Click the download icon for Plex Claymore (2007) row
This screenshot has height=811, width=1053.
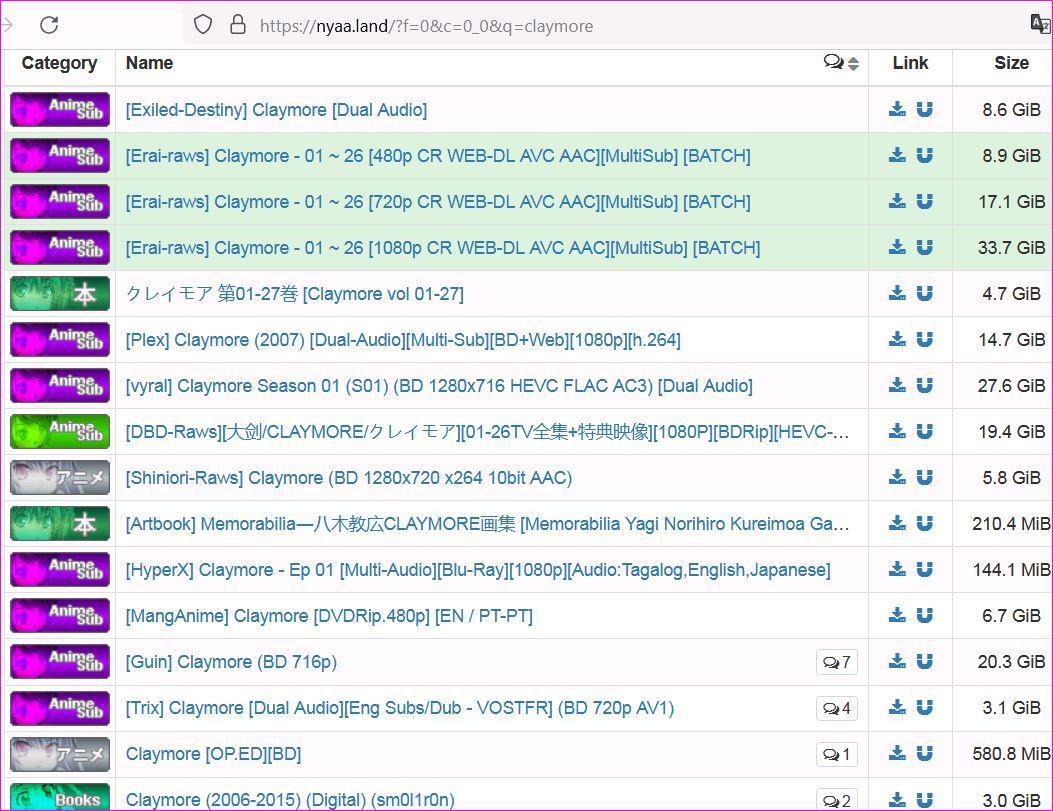click(x=897, y=339)
